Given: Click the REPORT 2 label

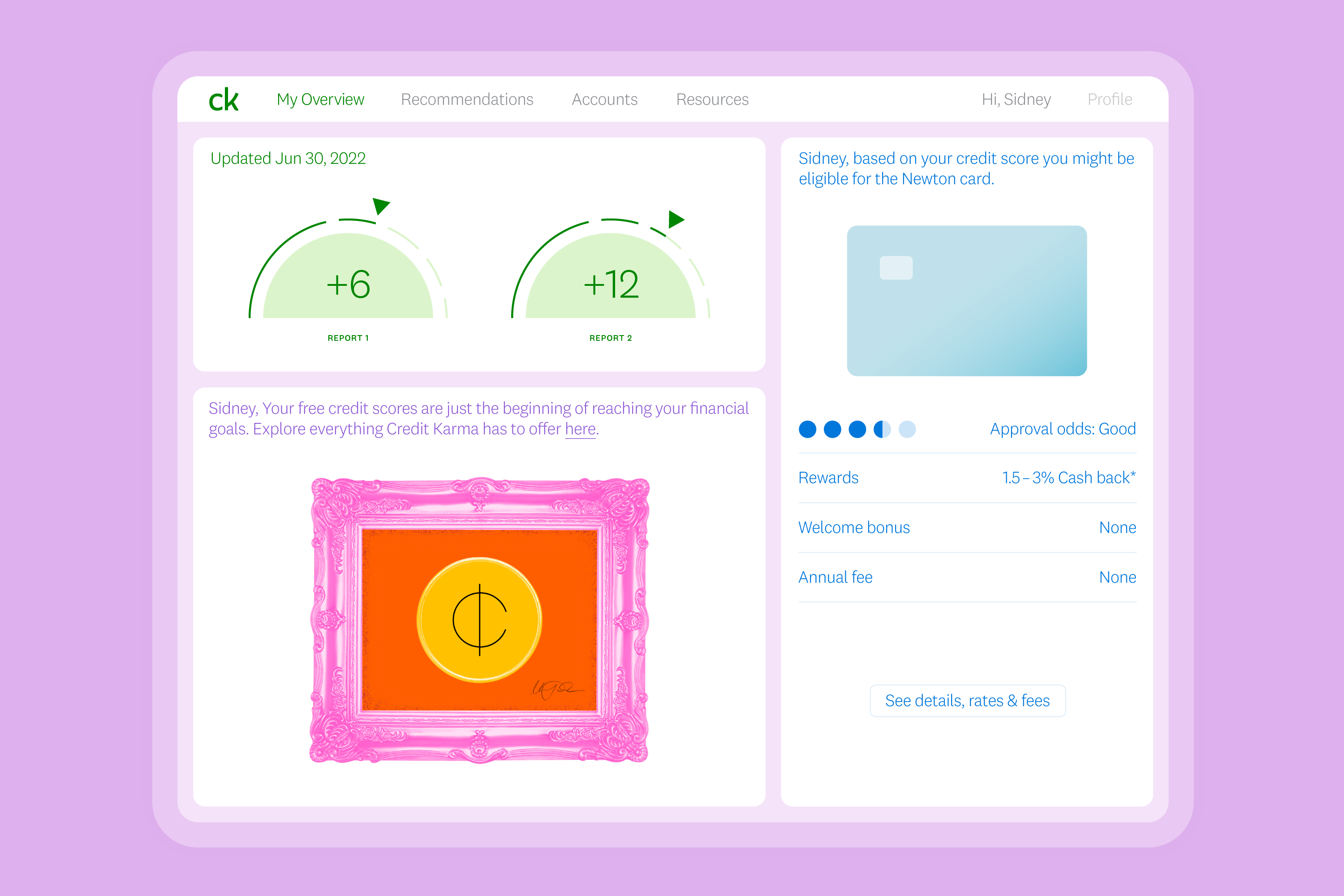Looking at the screenshot, I should (610, 338).
